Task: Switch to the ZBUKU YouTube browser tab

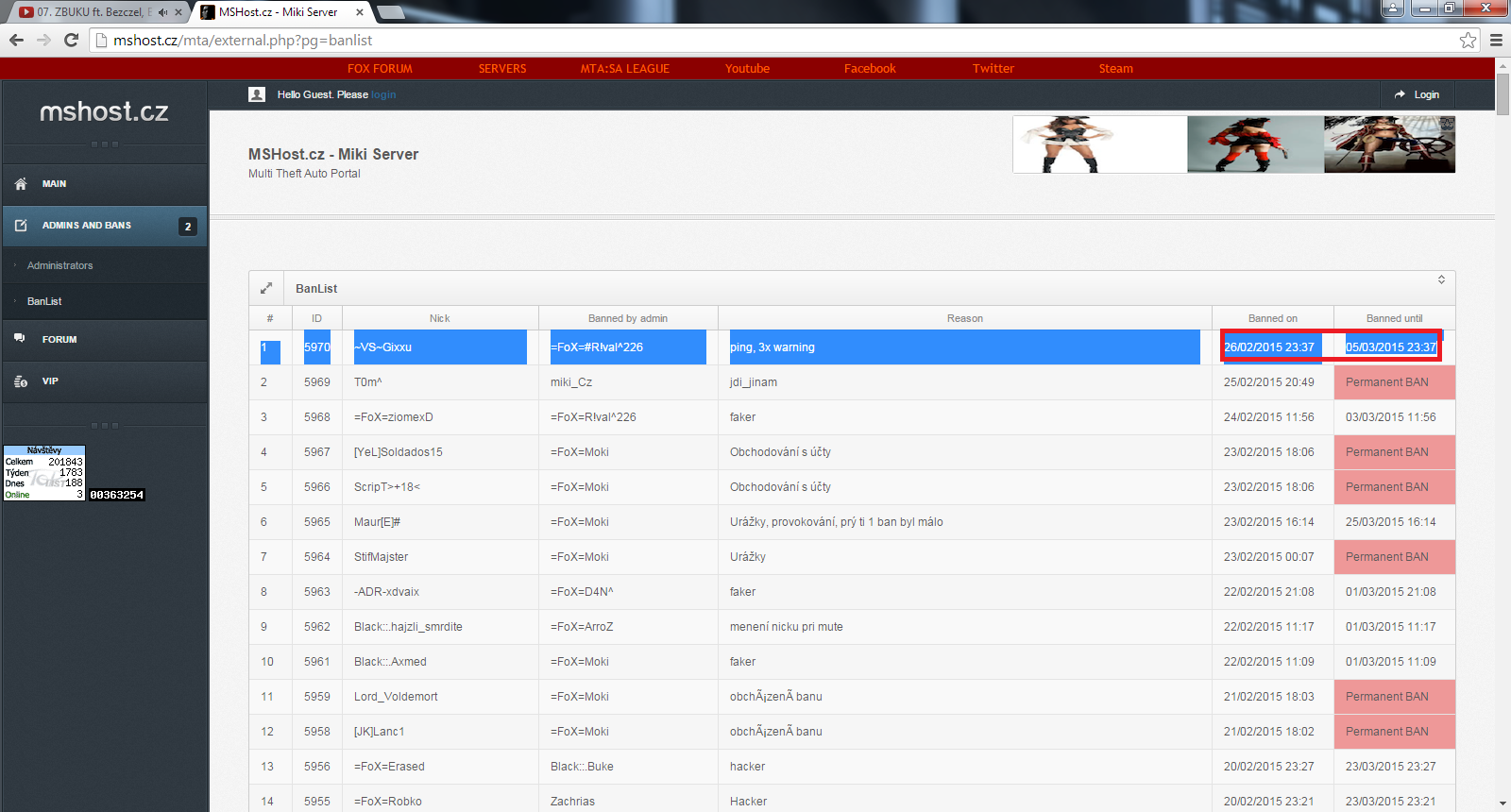Action: click(x=90, y=12)
